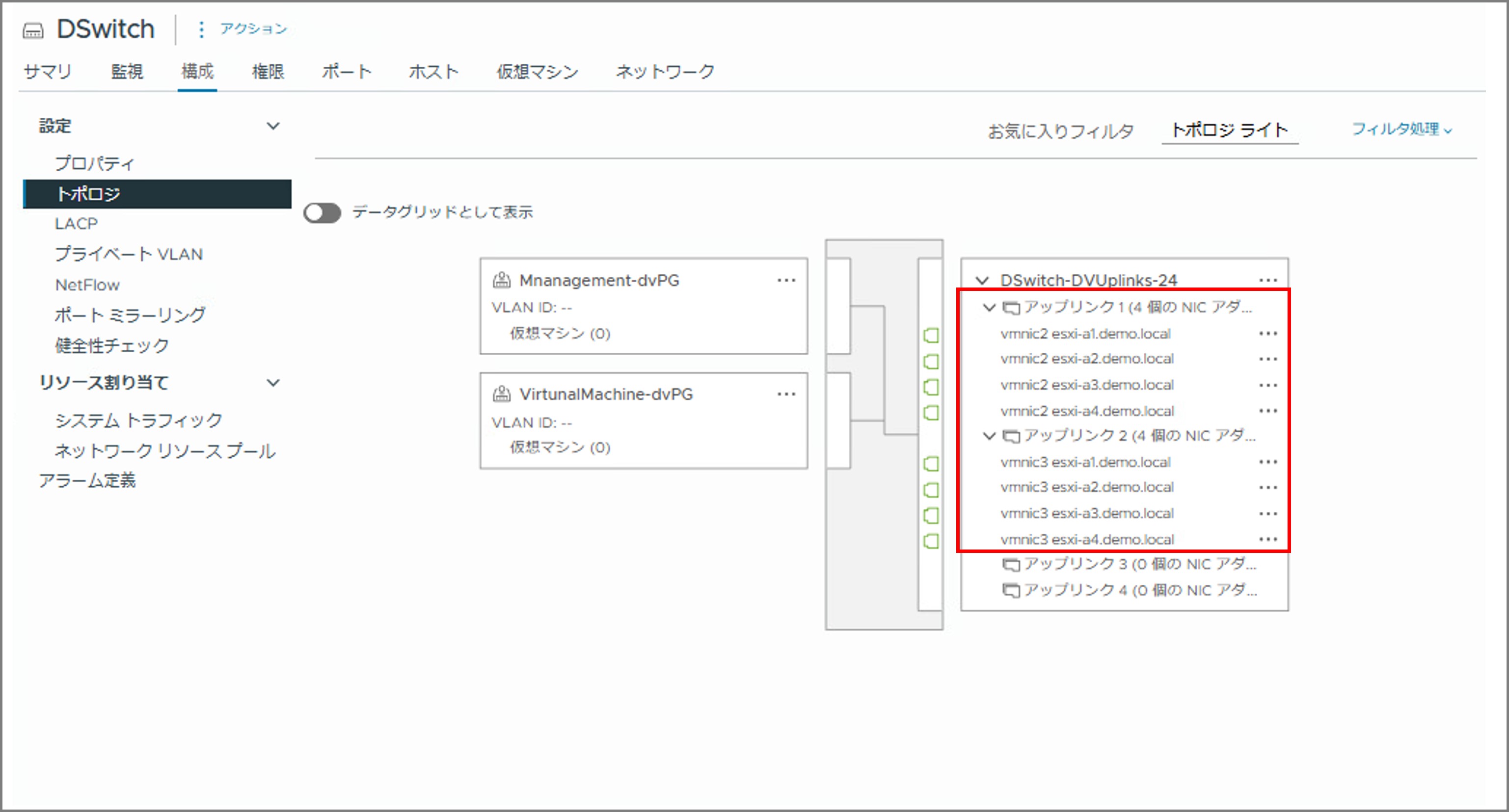
Task: Click the アップリンク 2 uplink icon
Action: click(1011, 436)
